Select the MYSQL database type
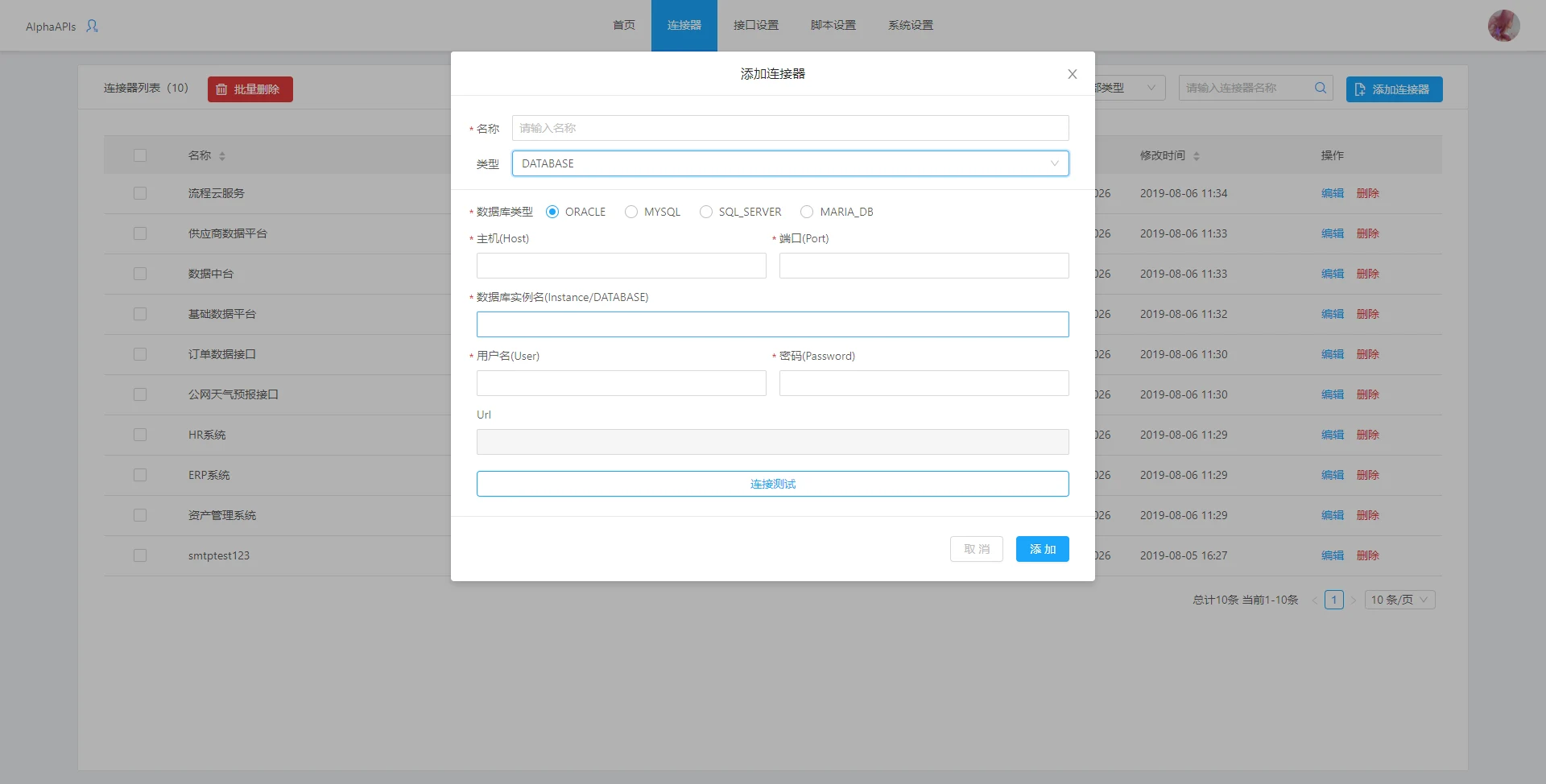This screenshot has width=1546, height=784. [x=631, y=212]
